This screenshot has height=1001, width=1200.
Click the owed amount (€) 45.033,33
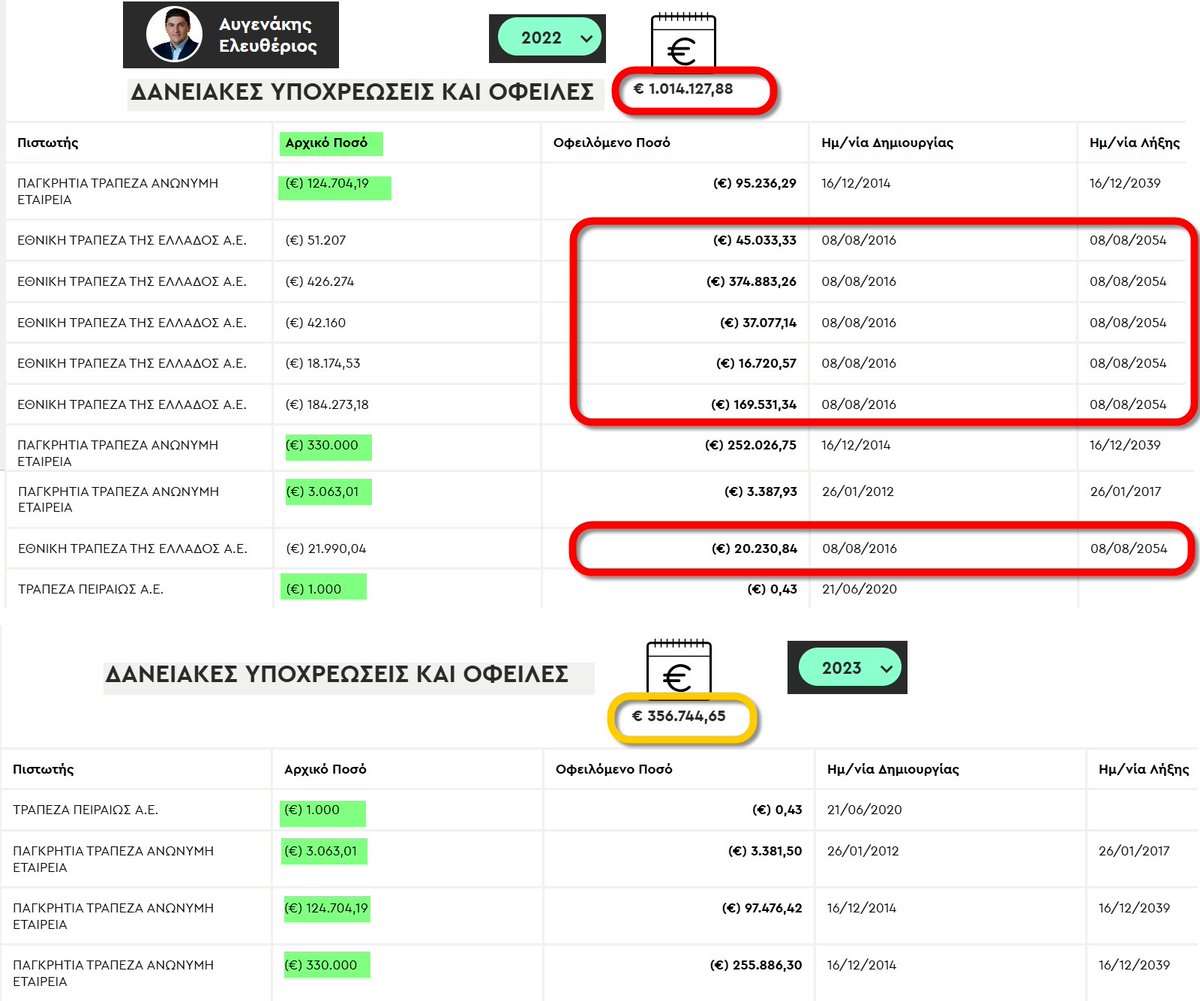754,240
